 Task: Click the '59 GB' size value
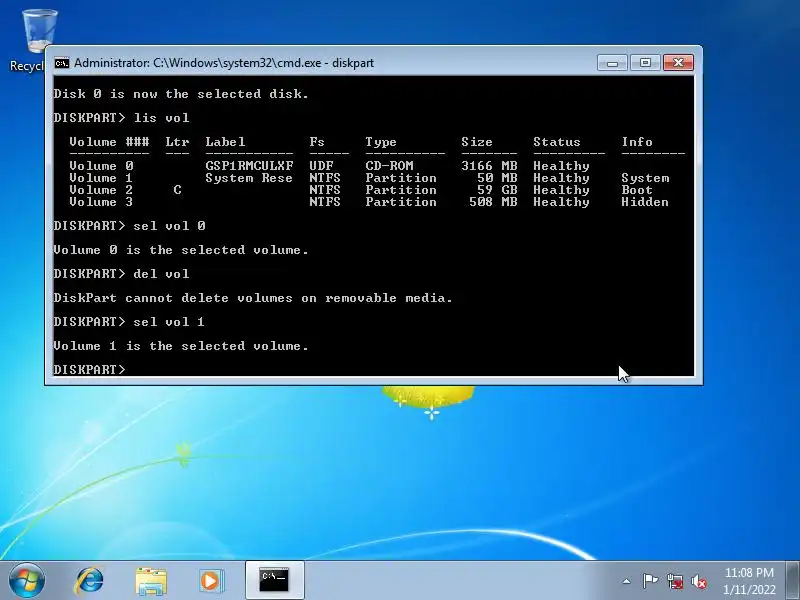point(497,190)
